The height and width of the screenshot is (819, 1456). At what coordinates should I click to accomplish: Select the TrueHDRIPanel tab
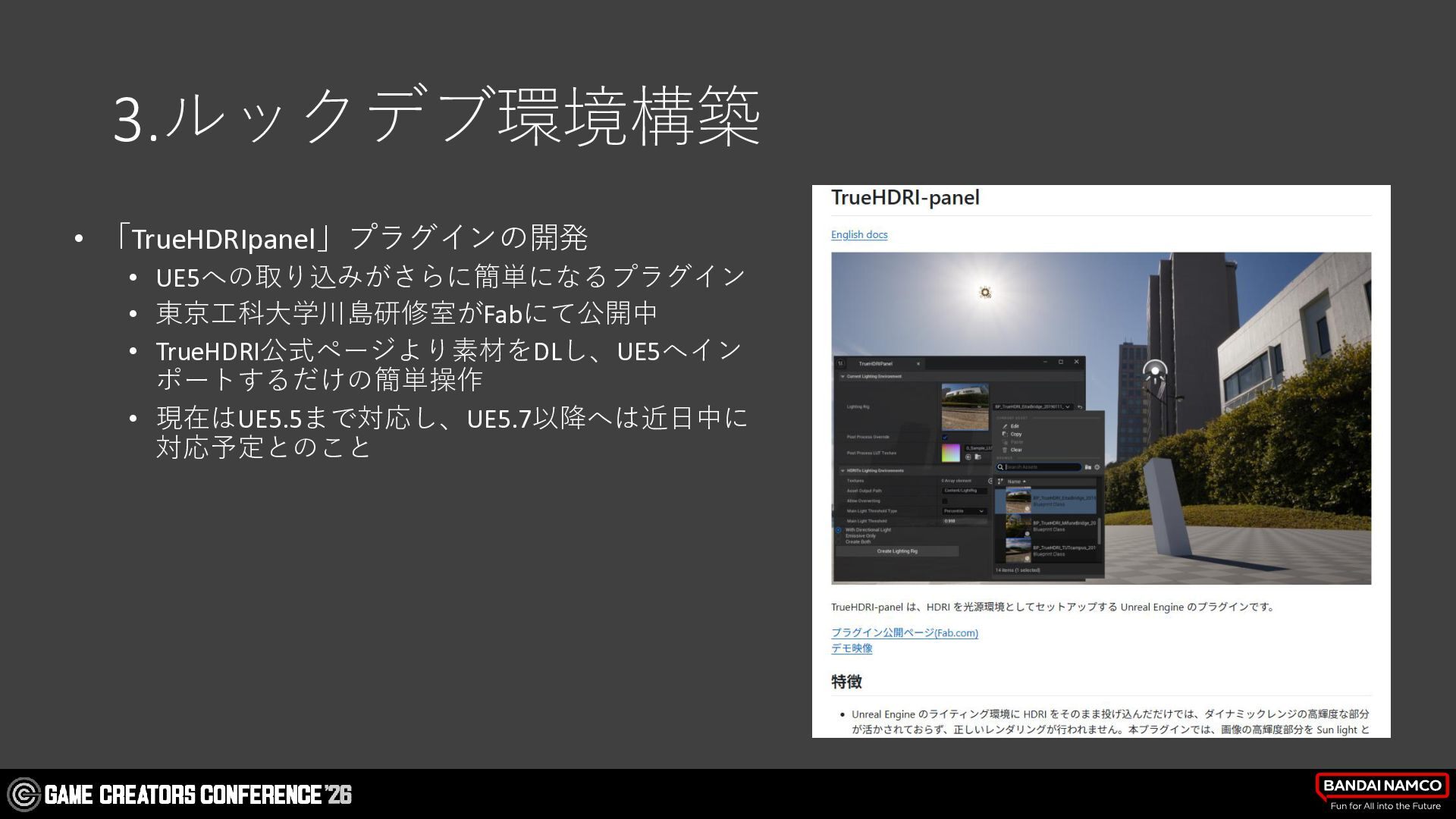pos(876,364)
